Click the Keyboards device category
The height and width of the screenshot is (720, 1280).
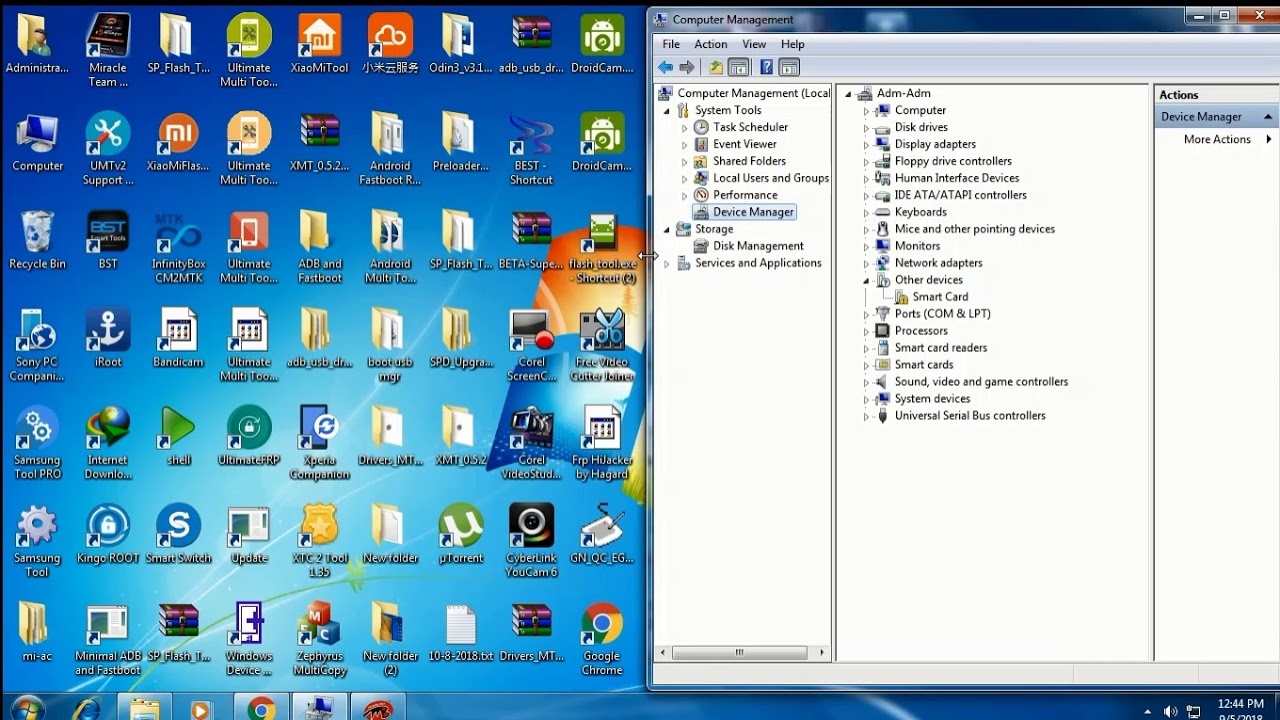point(920,212)
